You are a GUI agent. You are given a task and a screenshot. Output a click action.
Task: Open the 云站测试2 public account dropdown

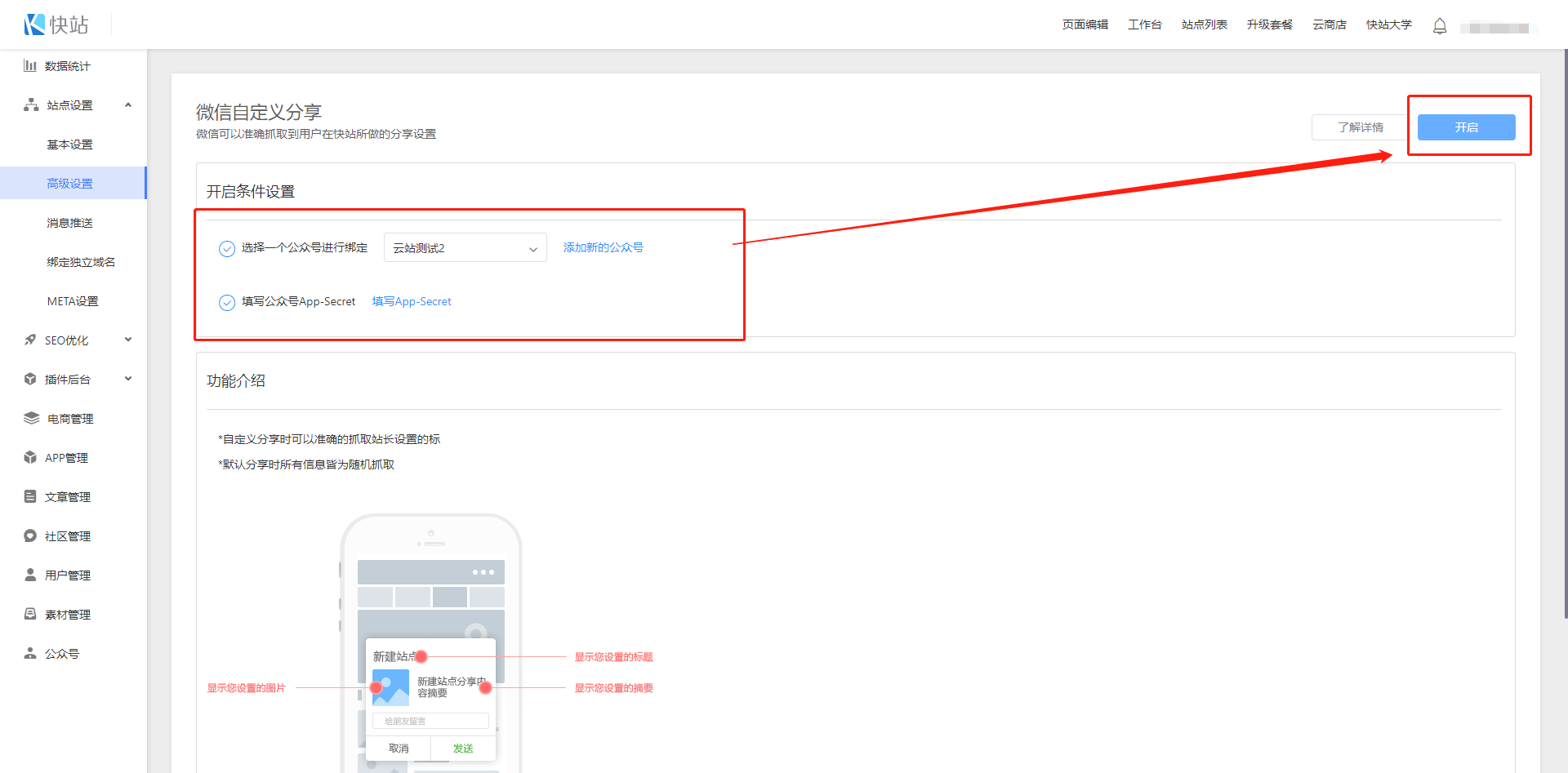pyautogui.click(x=465, y=248)
